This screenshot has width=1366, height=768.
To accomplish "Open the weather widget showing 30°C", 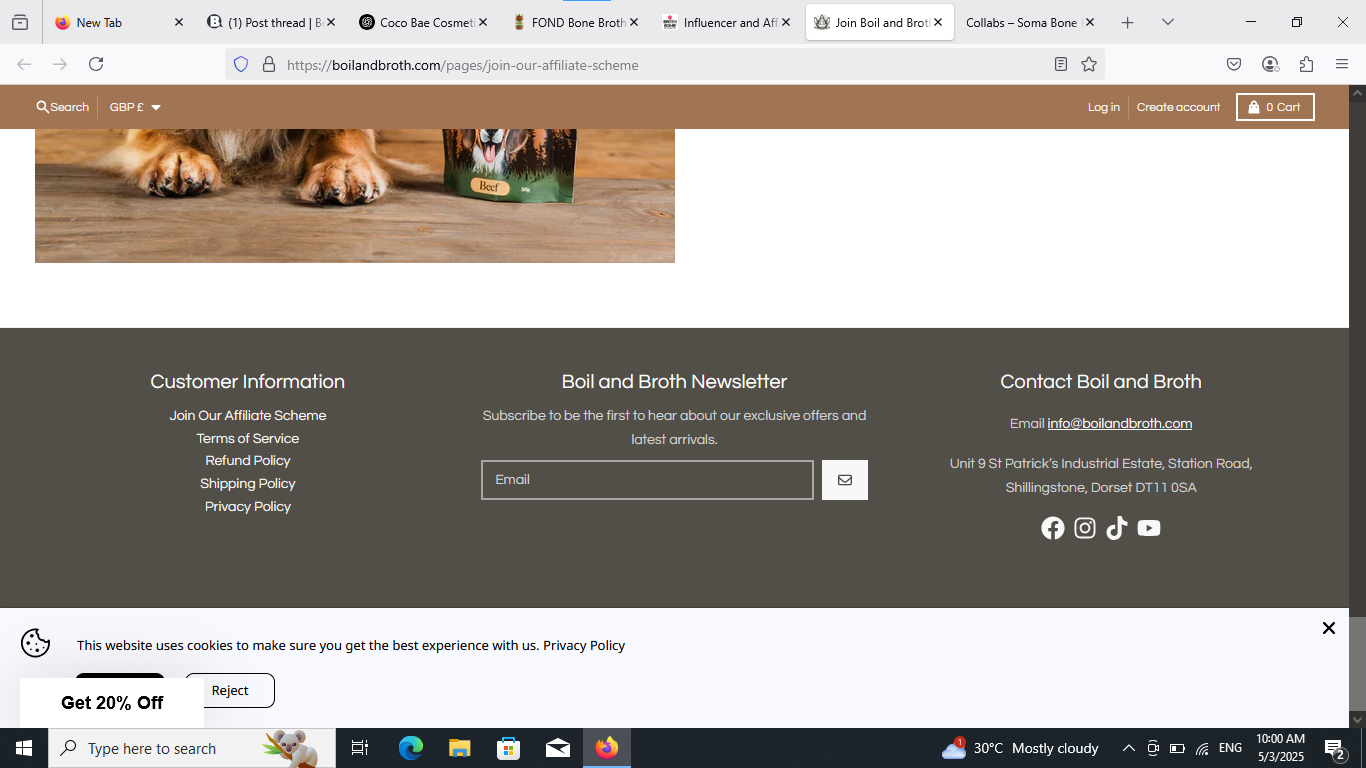I will tap(1020, 748).
